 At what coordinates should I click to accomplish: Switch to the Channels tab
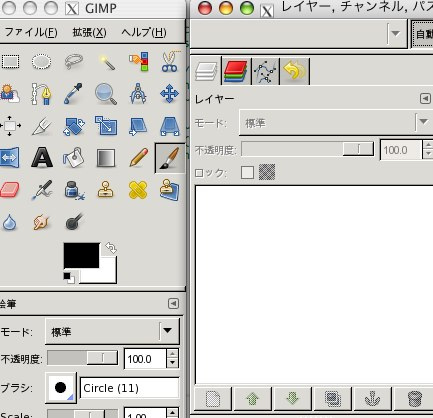click(x=236, y=71)
